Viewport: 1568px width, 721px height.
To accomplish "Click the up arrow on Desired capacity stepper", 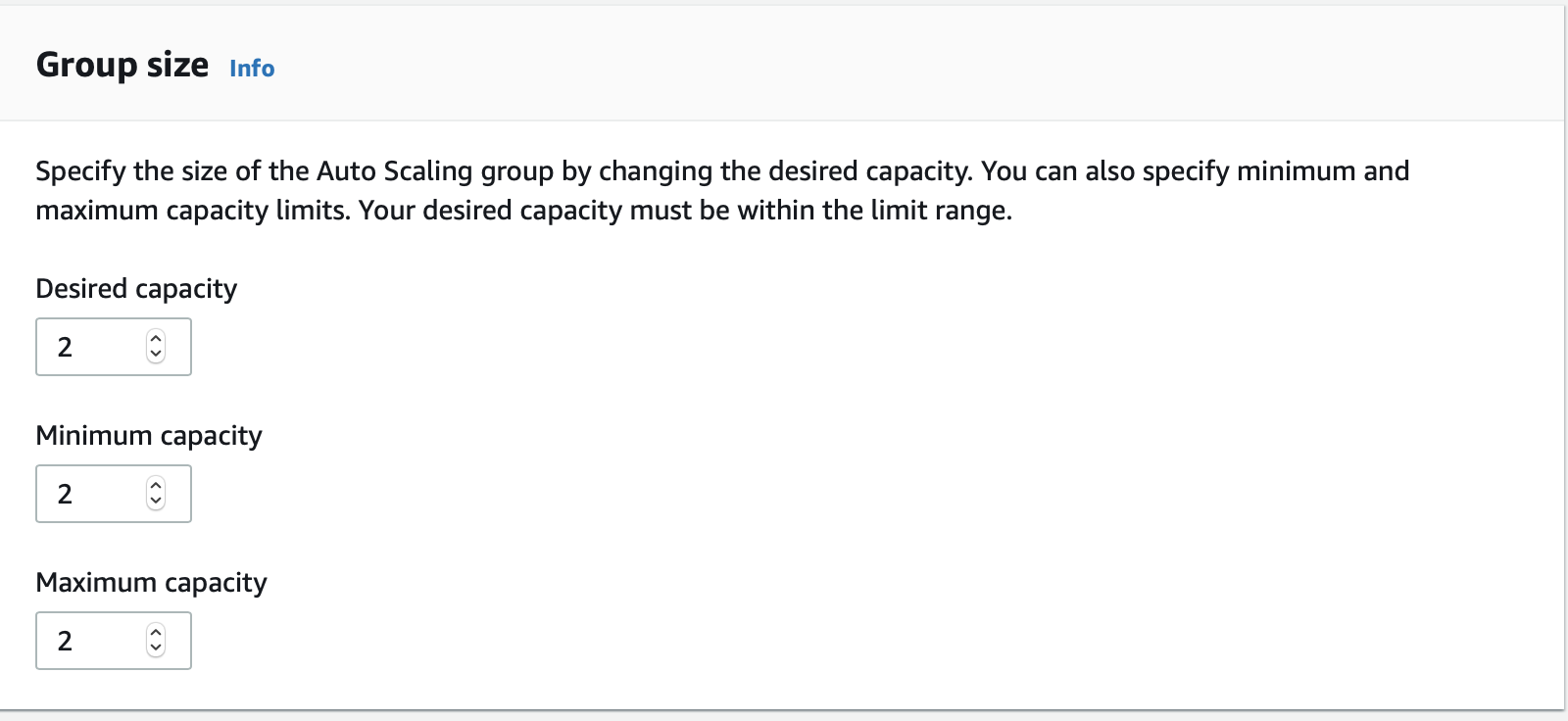I will 156,338.
